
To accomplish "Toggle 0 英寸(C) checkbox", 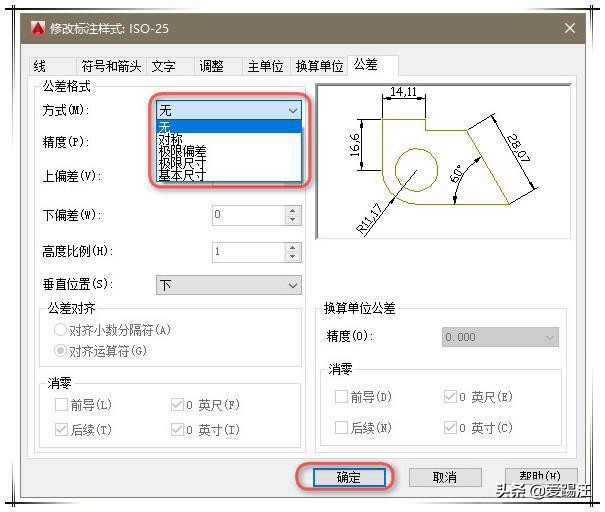I will pyautogui.click(x=450, y=428).
